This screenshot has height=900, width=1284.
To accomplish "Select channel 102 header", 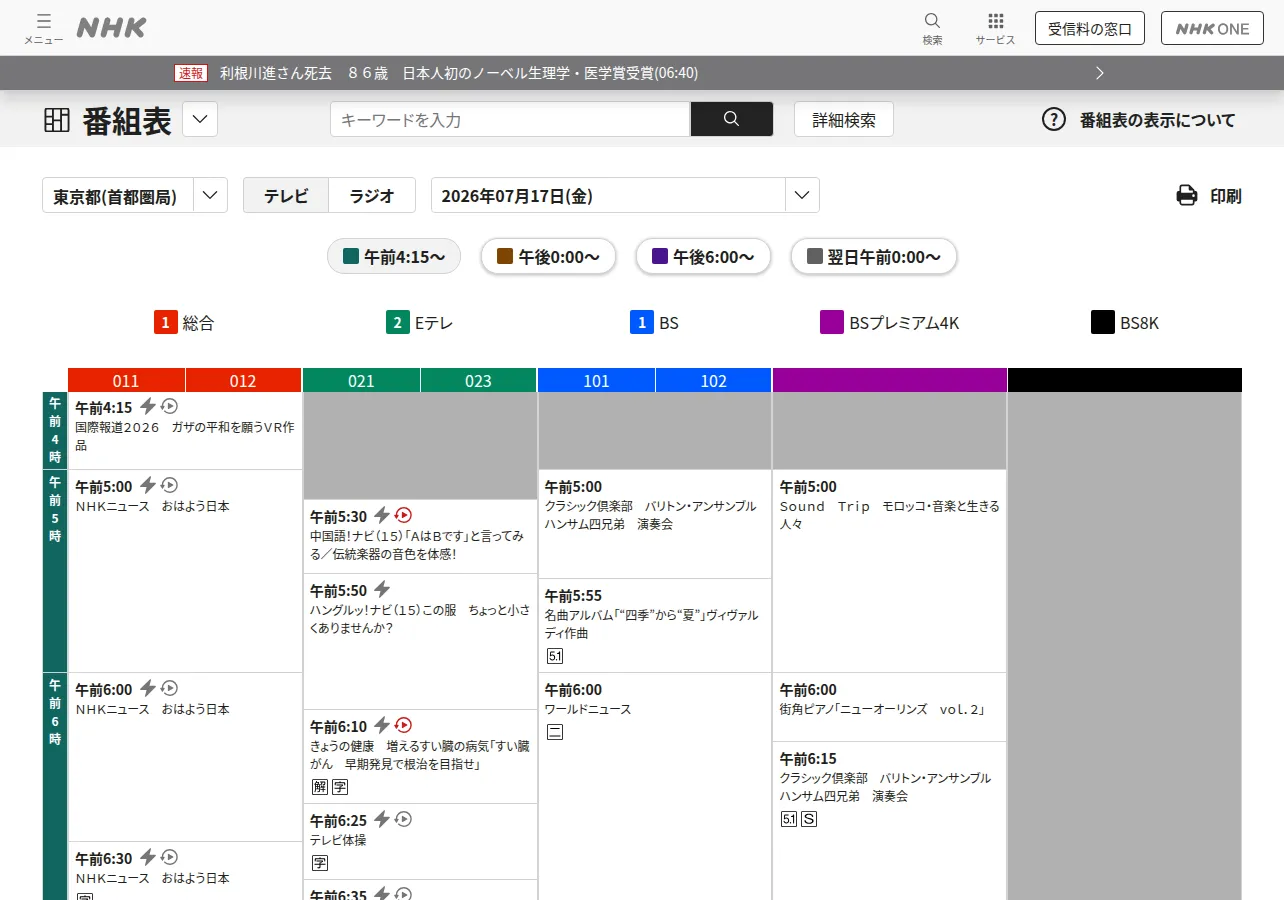I will 714,380.
